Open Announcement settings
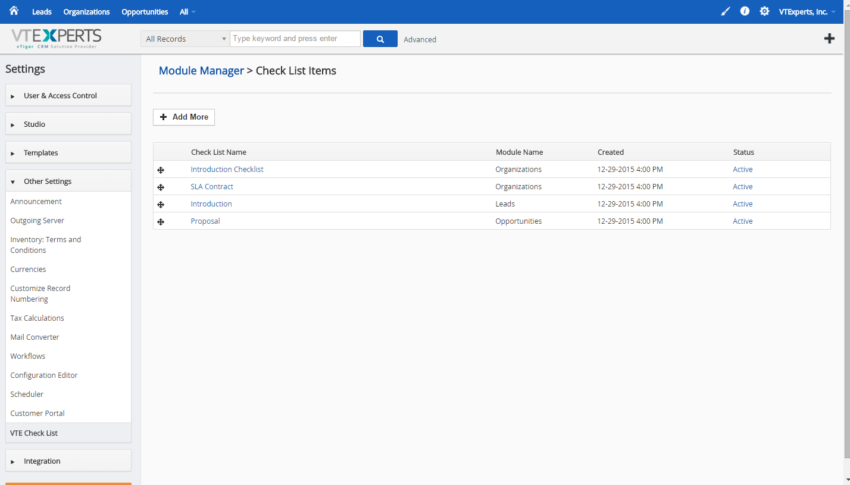This screenshot has width=850, height=485. tap(36, 202)
